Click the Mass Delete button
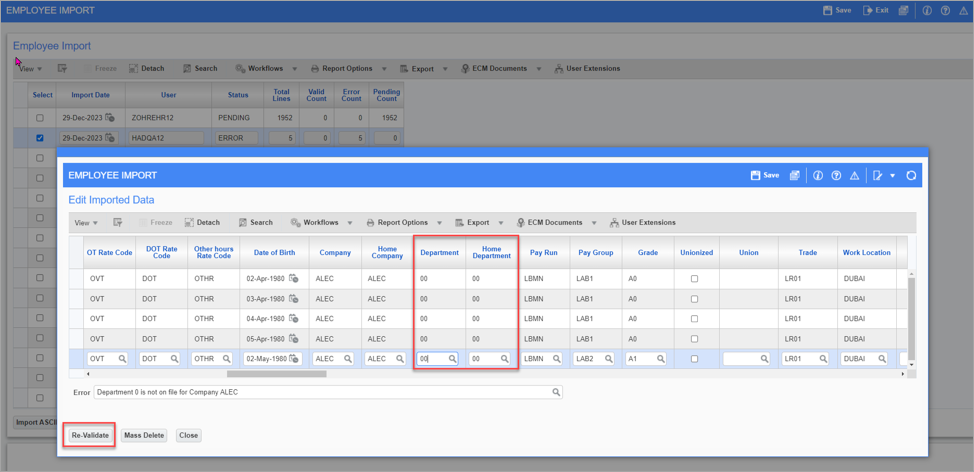The height and width of the screenshot is (472, 974). [143, 435]
